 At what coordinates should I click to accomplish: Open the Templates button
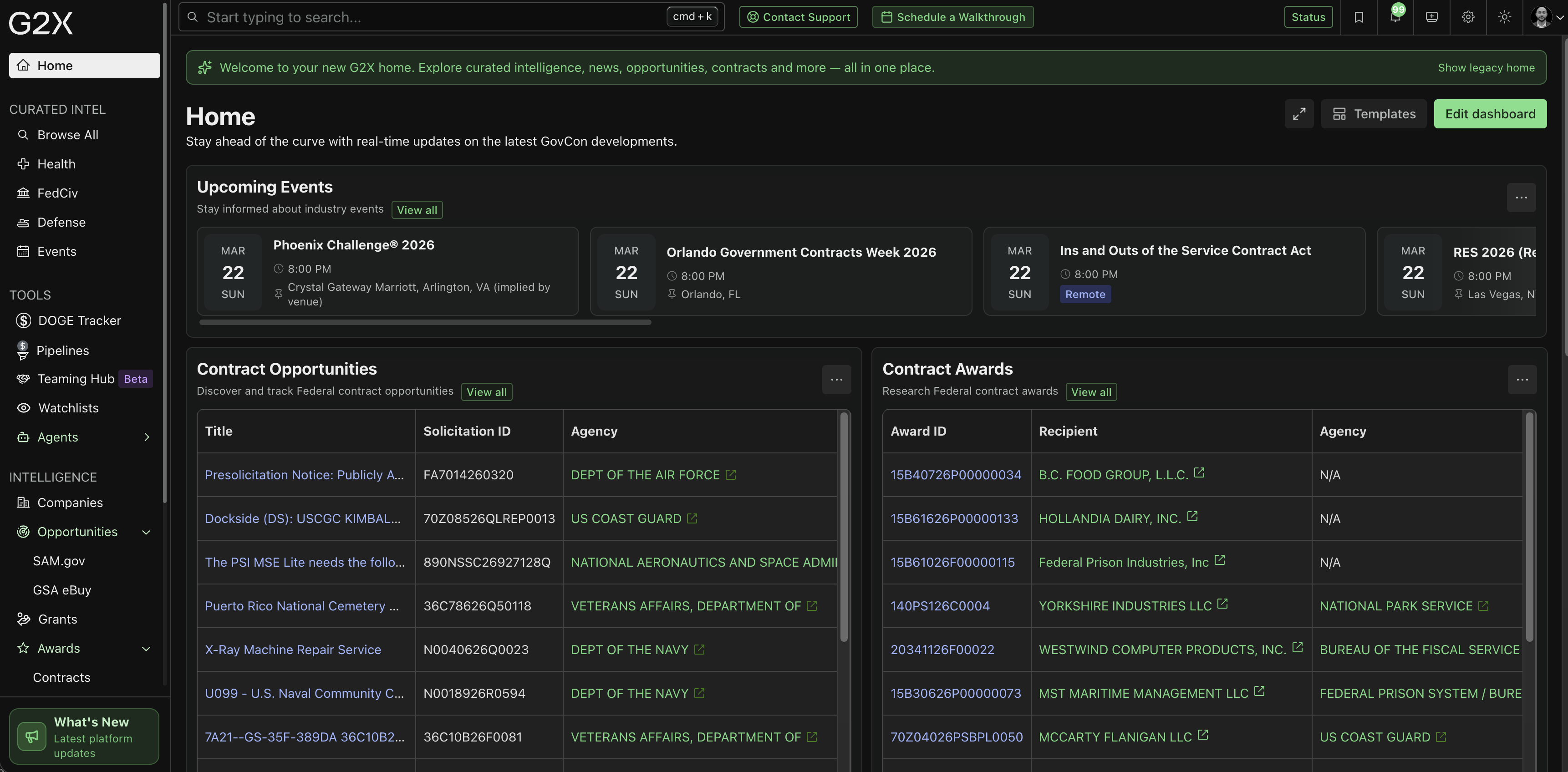[1374, 114]
